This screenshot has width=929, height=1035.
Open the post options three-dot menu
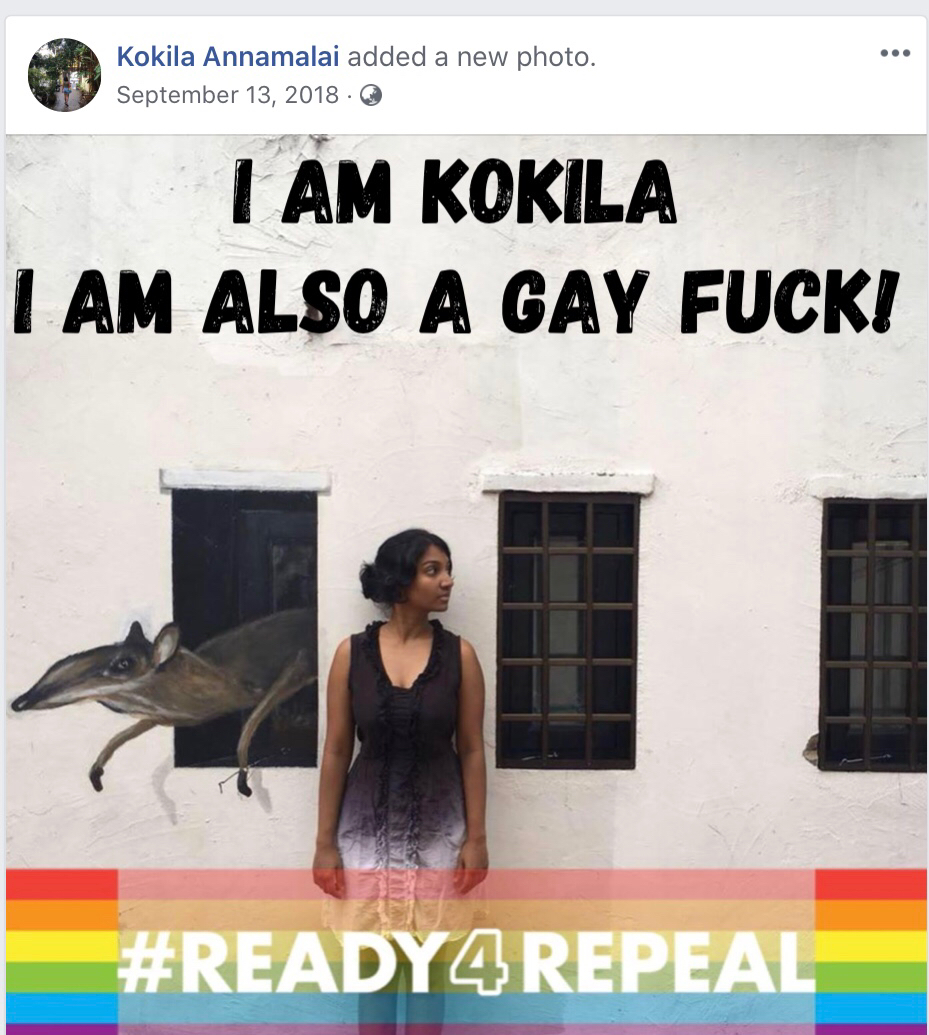pos(895,53)
